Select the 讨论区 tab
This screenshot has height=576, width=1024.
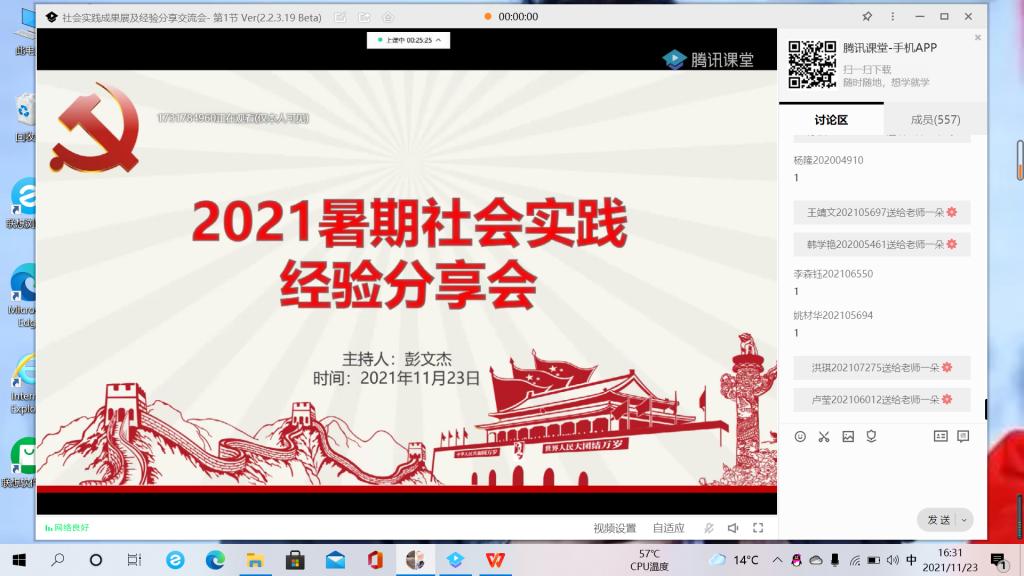coord(831,120)
